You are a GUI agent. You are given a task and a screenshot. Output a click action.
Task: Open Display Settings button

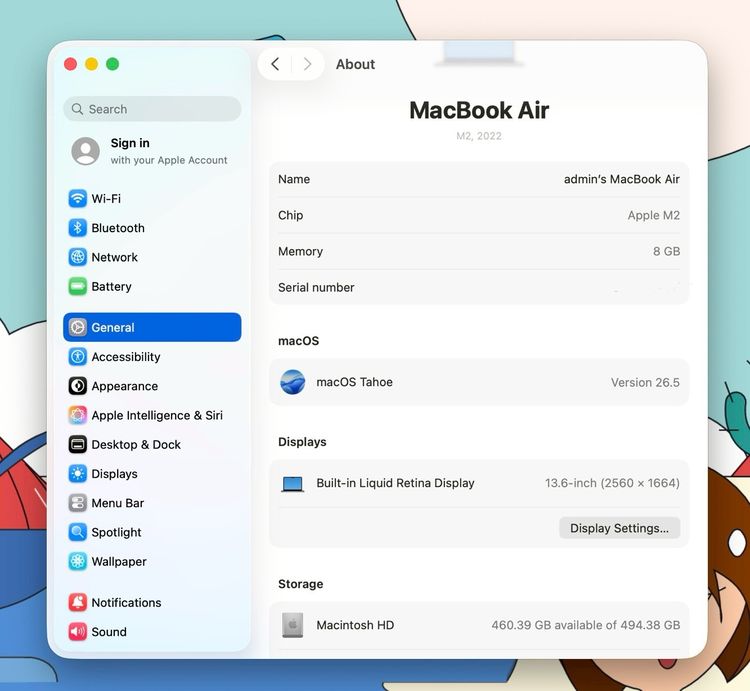tap(619, 528)
